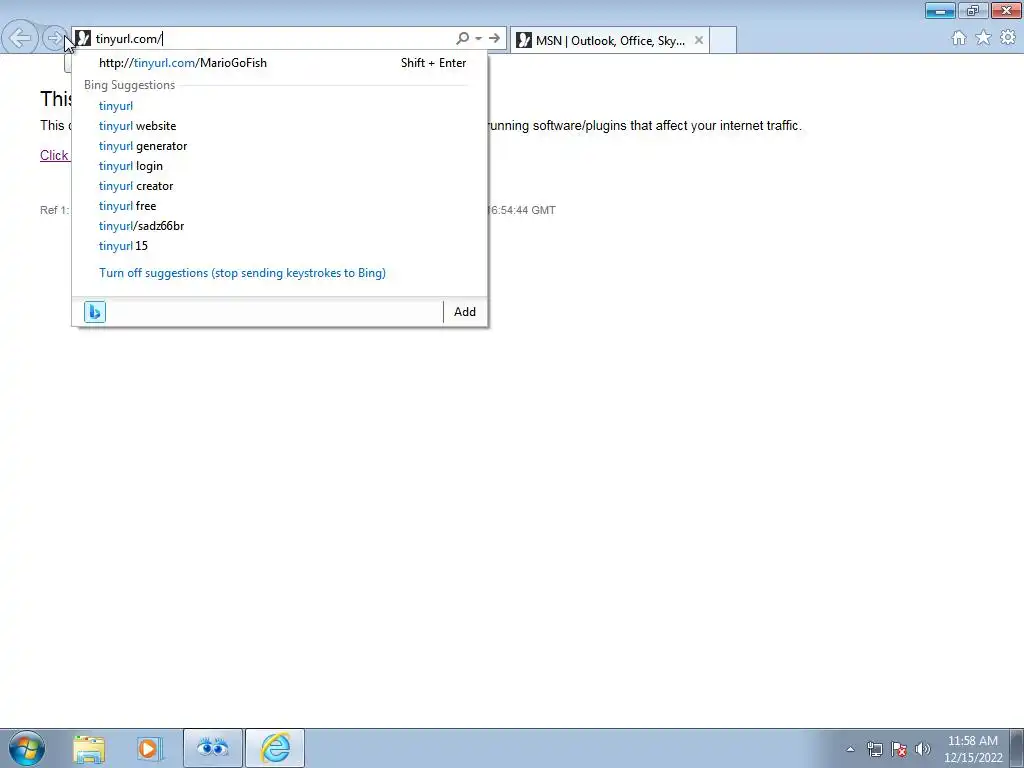
Task: Choose the 'tinyurl 15' suggestion
Action: (x=280, y=246)
